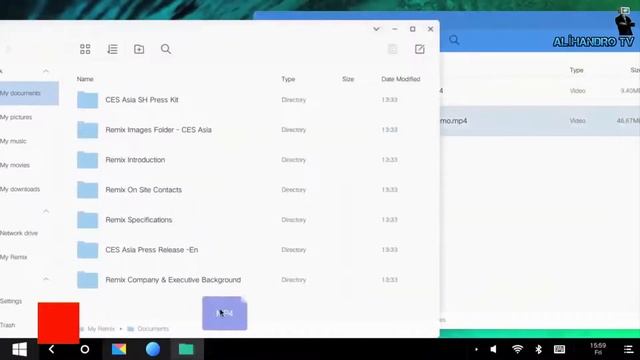
Task: Click the volume speaker tray icon
Action: tap(493, 349)
